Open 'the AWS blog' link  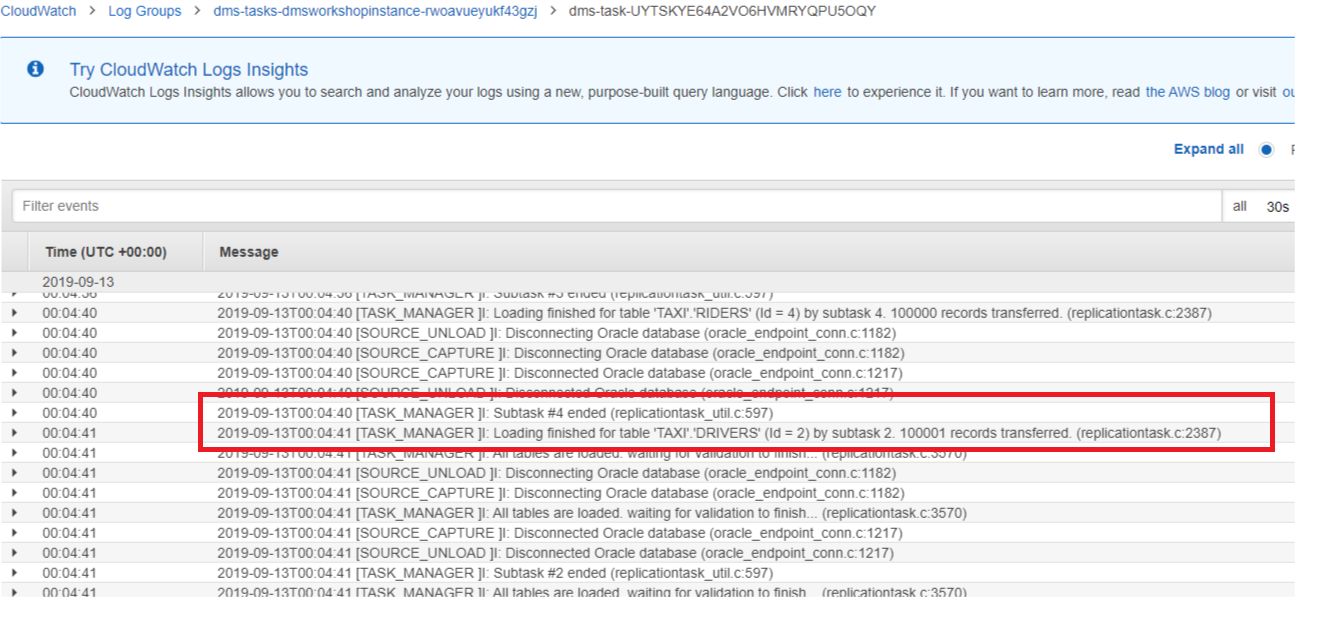point(1188,92)
